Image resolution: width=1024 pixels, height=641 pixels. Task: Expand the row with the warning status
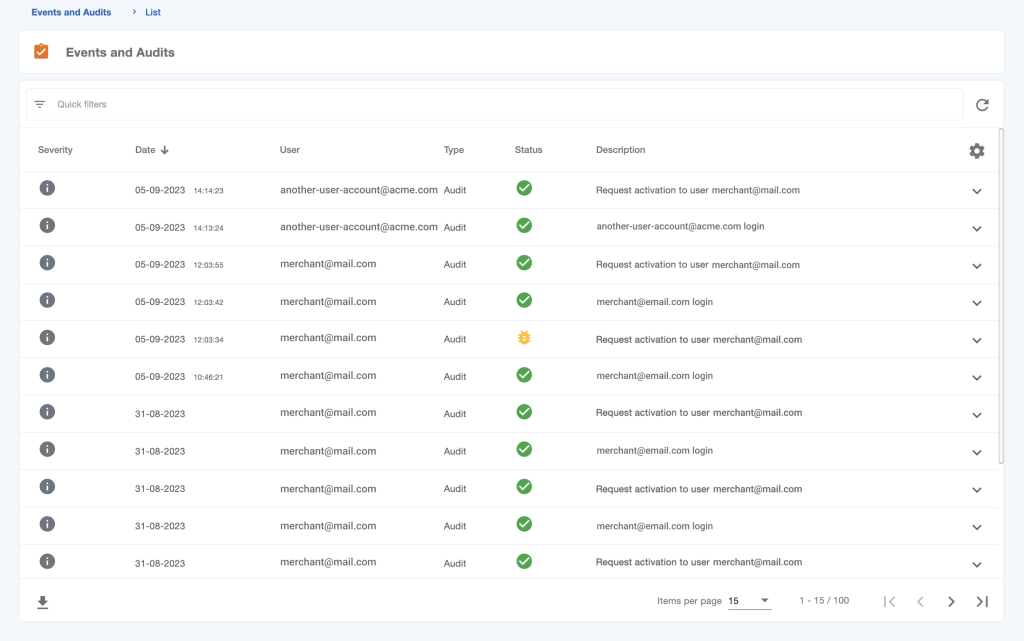[977, 340]
